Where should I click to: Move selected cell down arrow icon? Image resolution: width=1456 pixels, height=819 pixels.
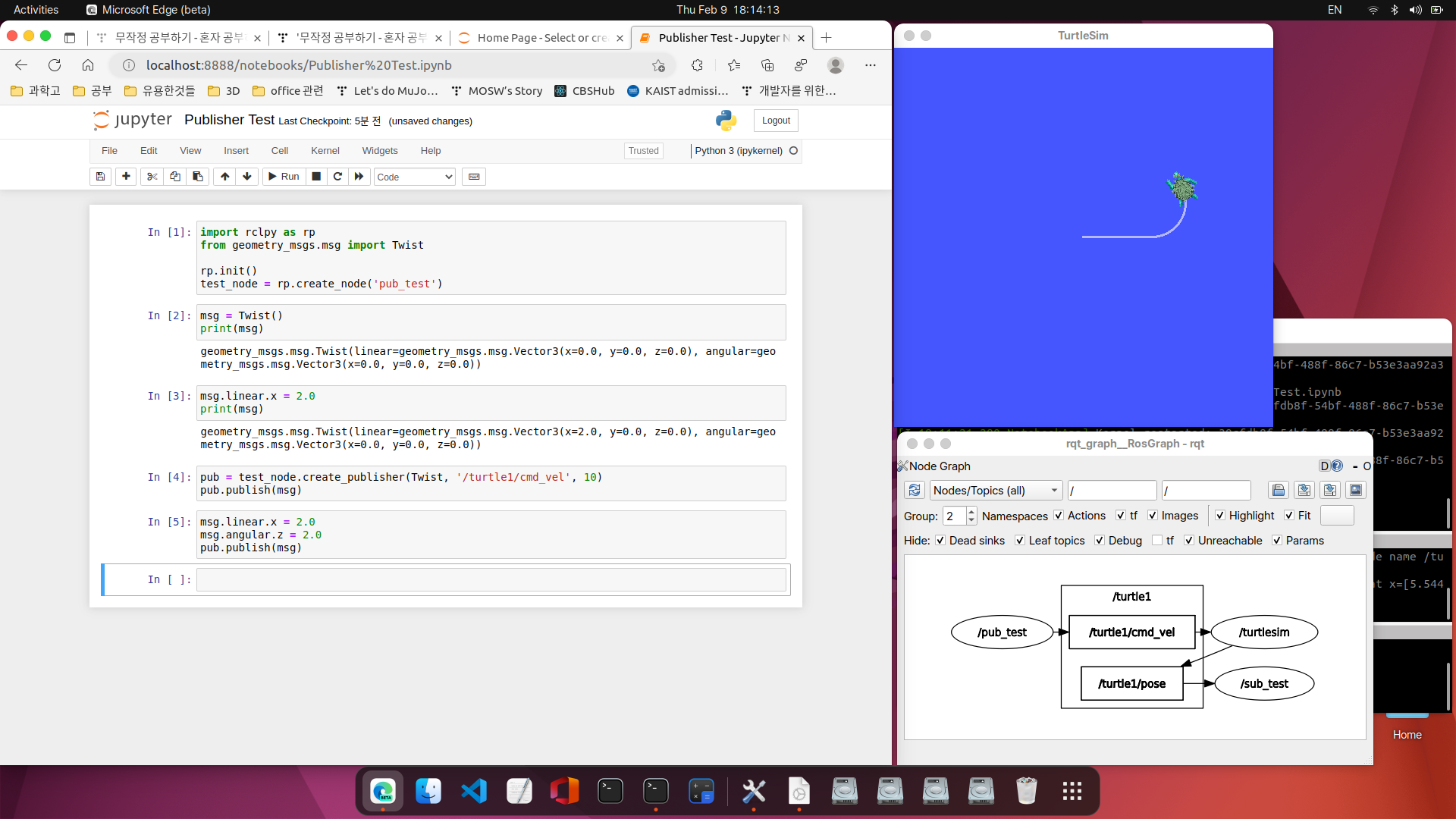point(247,177)
